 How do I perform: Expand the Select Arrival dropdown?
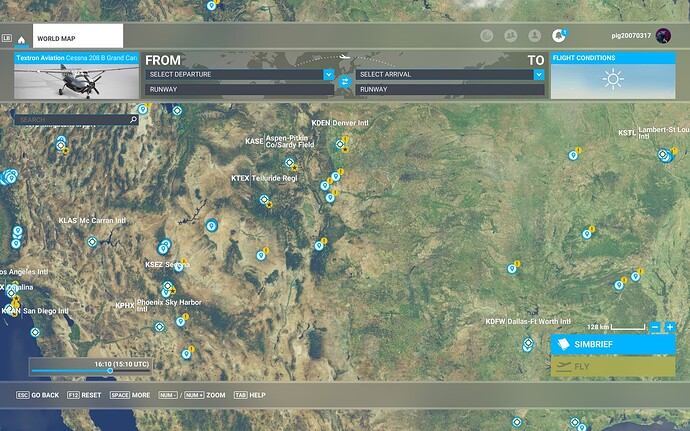coord(538,74)
